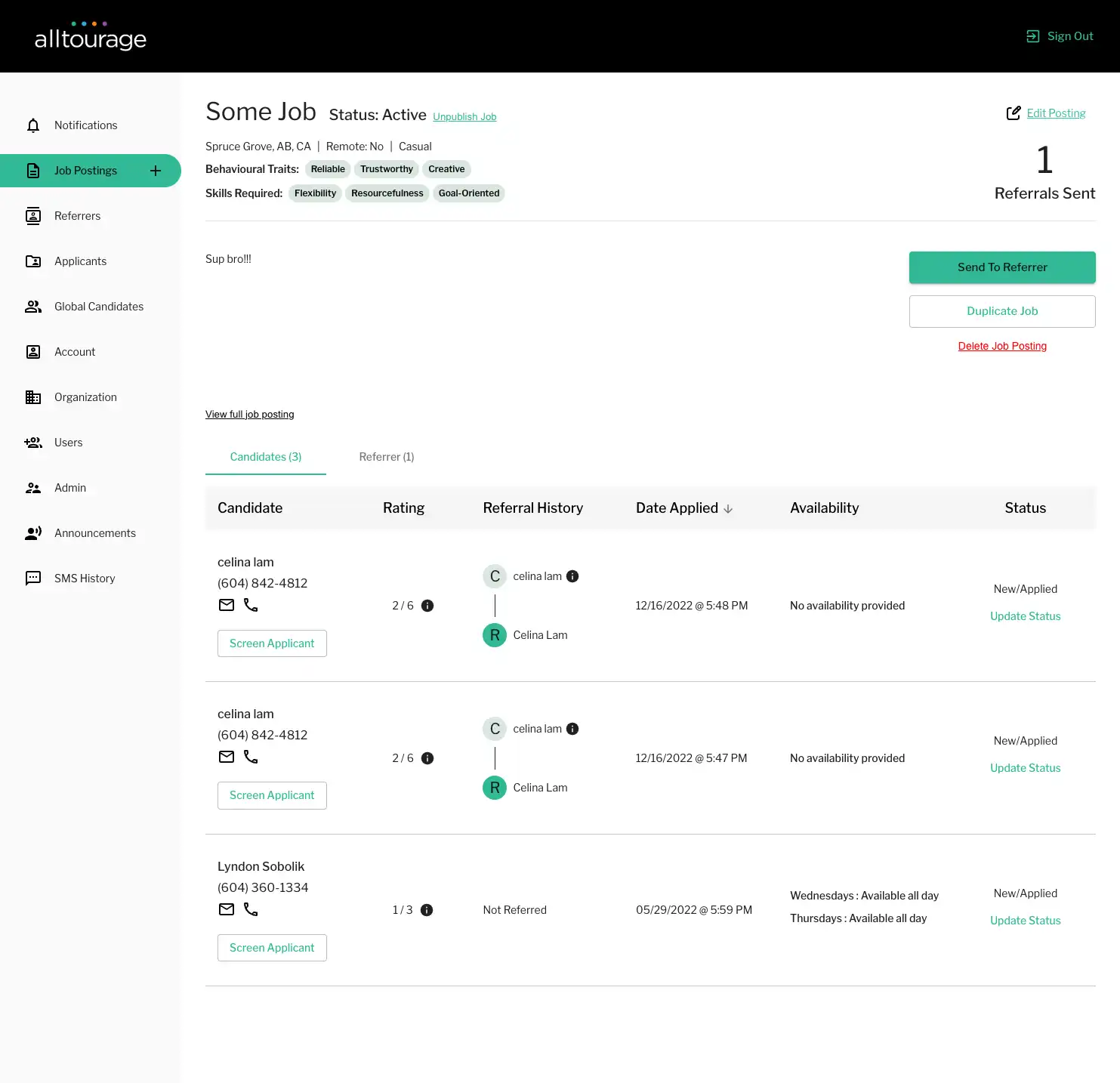
Task: Call celina lam who applied 5:47 PM
Action: (251, 757)
